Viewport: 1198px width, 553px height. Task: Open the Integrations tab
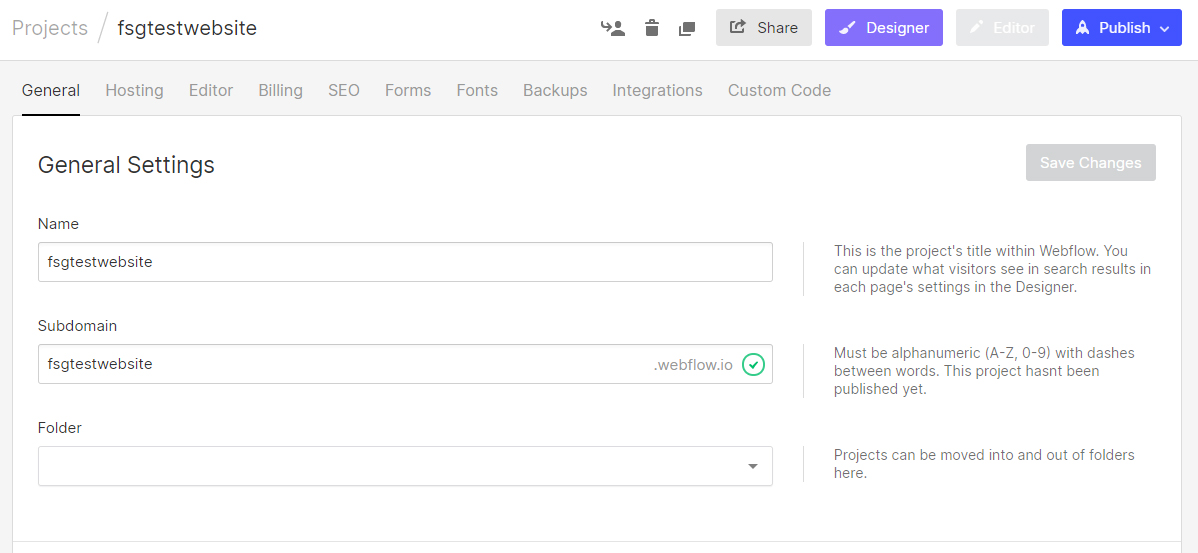coord(657,90)
